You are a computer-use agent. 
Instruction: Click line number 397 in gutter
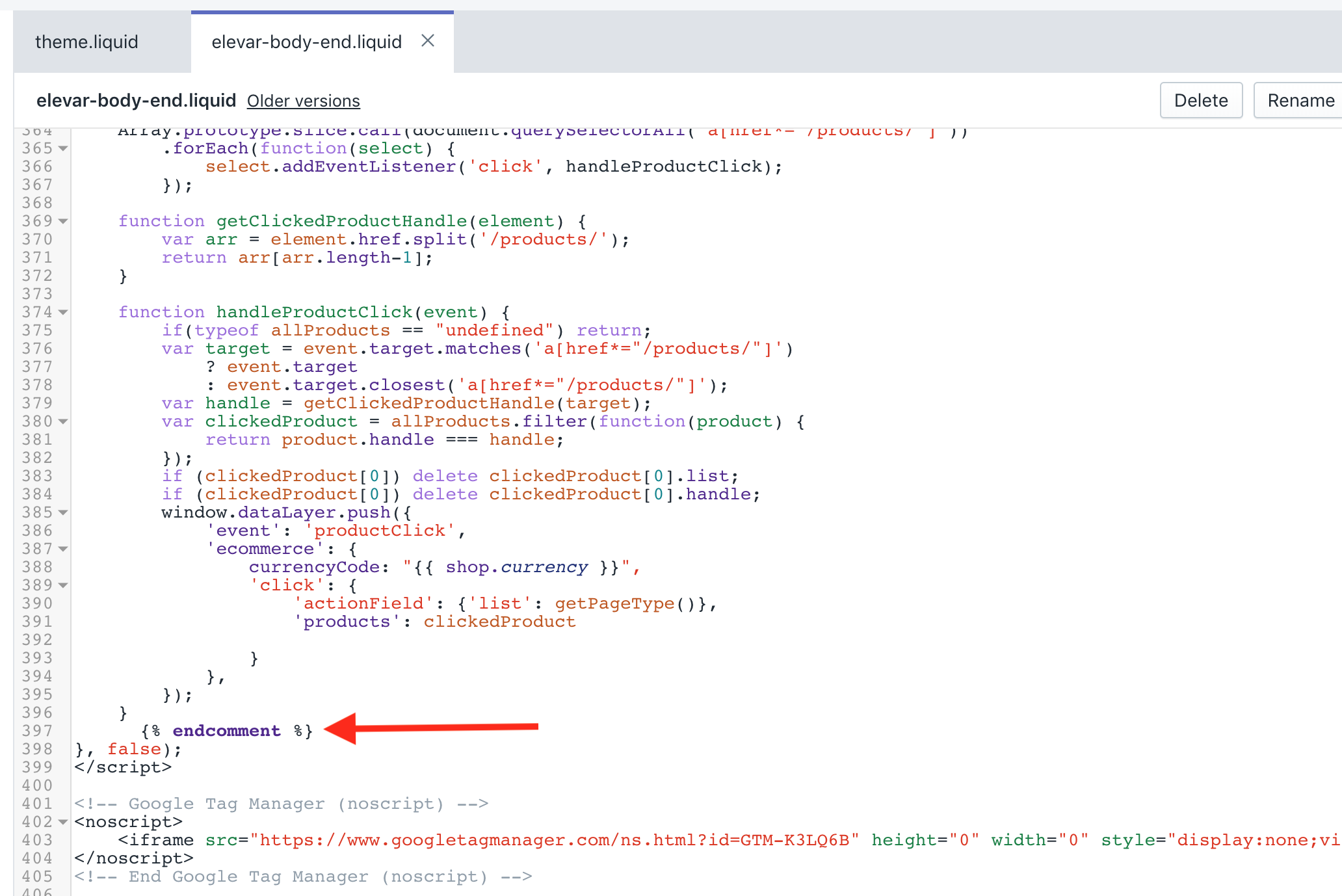(37, 731)
